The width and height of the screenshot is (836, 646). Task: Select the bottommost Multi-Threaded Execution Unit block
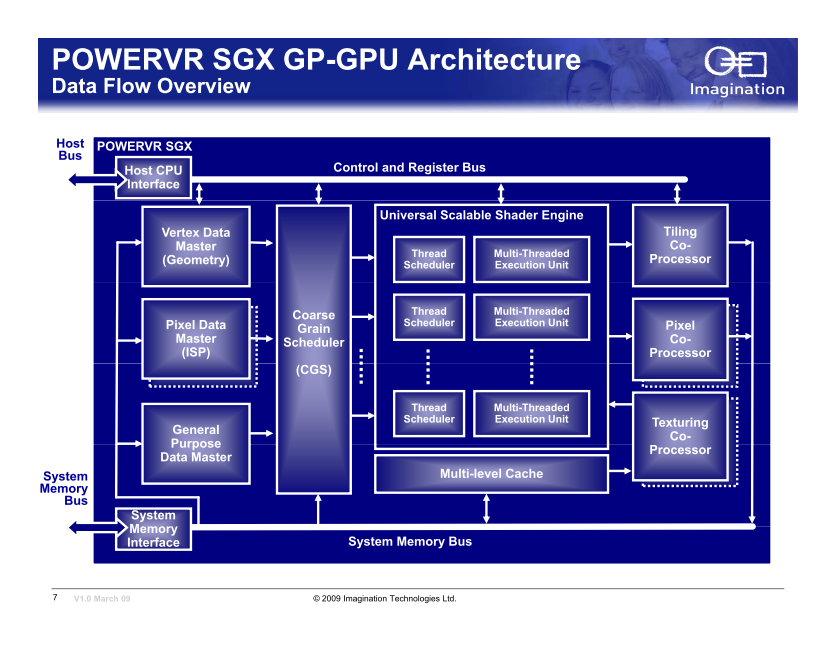click(532, 414)
